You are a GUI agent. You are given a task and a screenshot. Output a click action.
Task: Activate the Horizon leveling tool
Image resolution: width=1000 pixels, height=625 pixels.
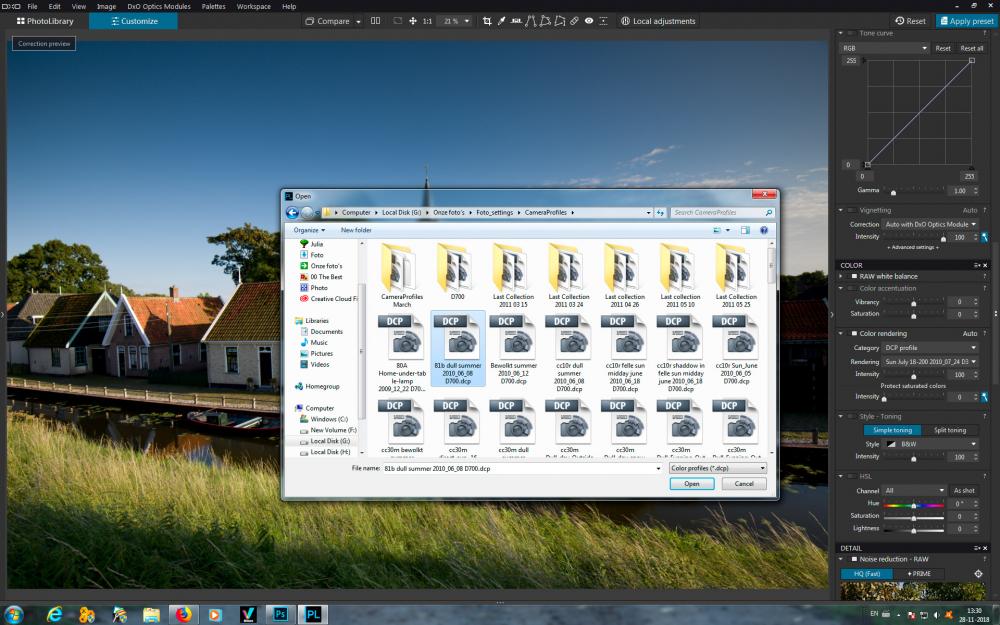pos(516,21)
